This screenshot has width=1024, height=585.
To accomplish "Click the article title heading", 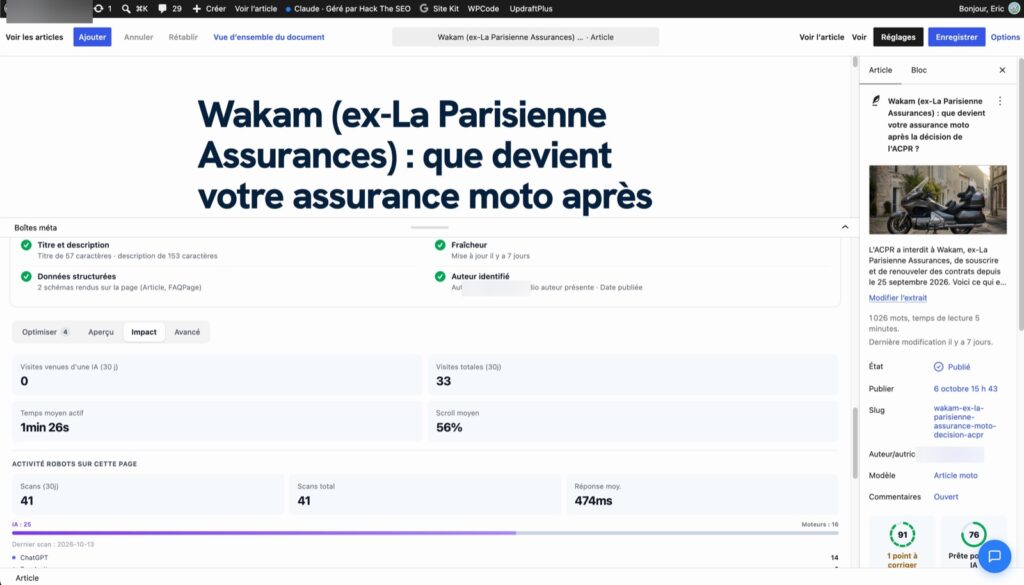I will [424, 155].
